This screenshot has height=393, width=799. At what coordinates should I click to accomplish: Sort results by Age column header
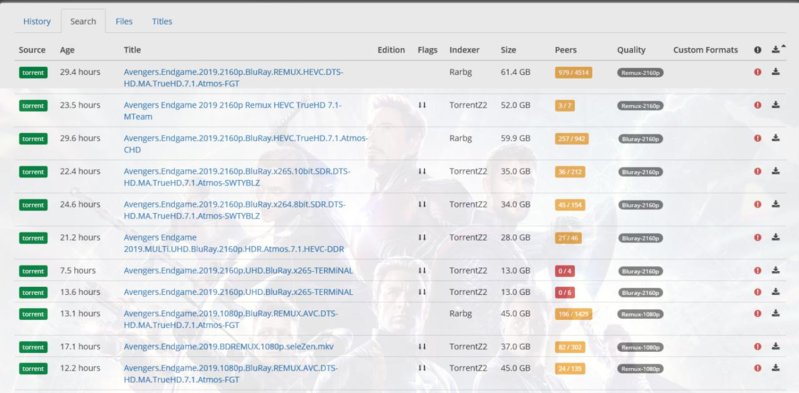[67, 50]
